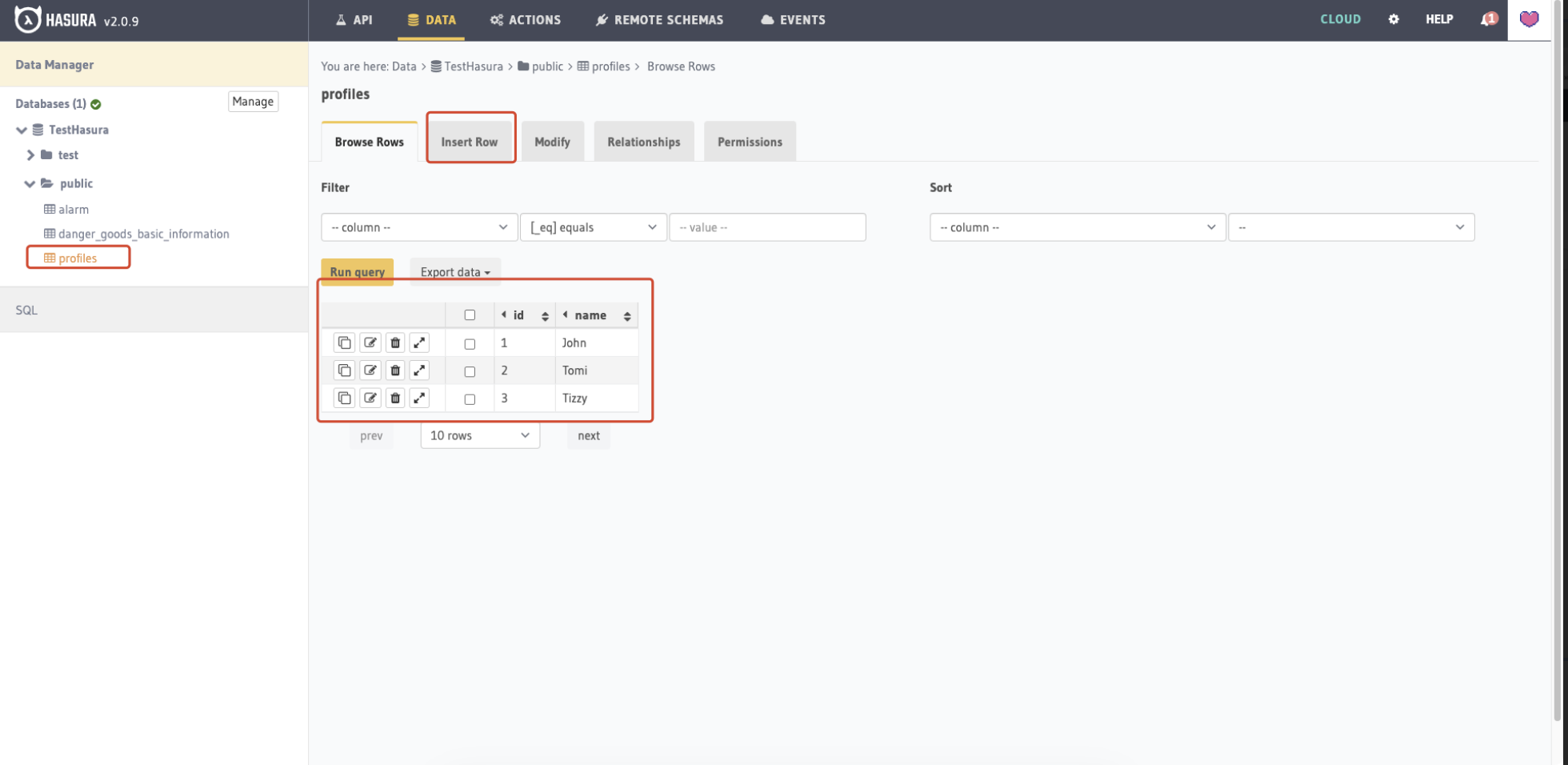This screenshot has height=765, width=1568.
Task: Check the checkbox for row id 2
Action: pyautogui.click(x=469, y=370)
